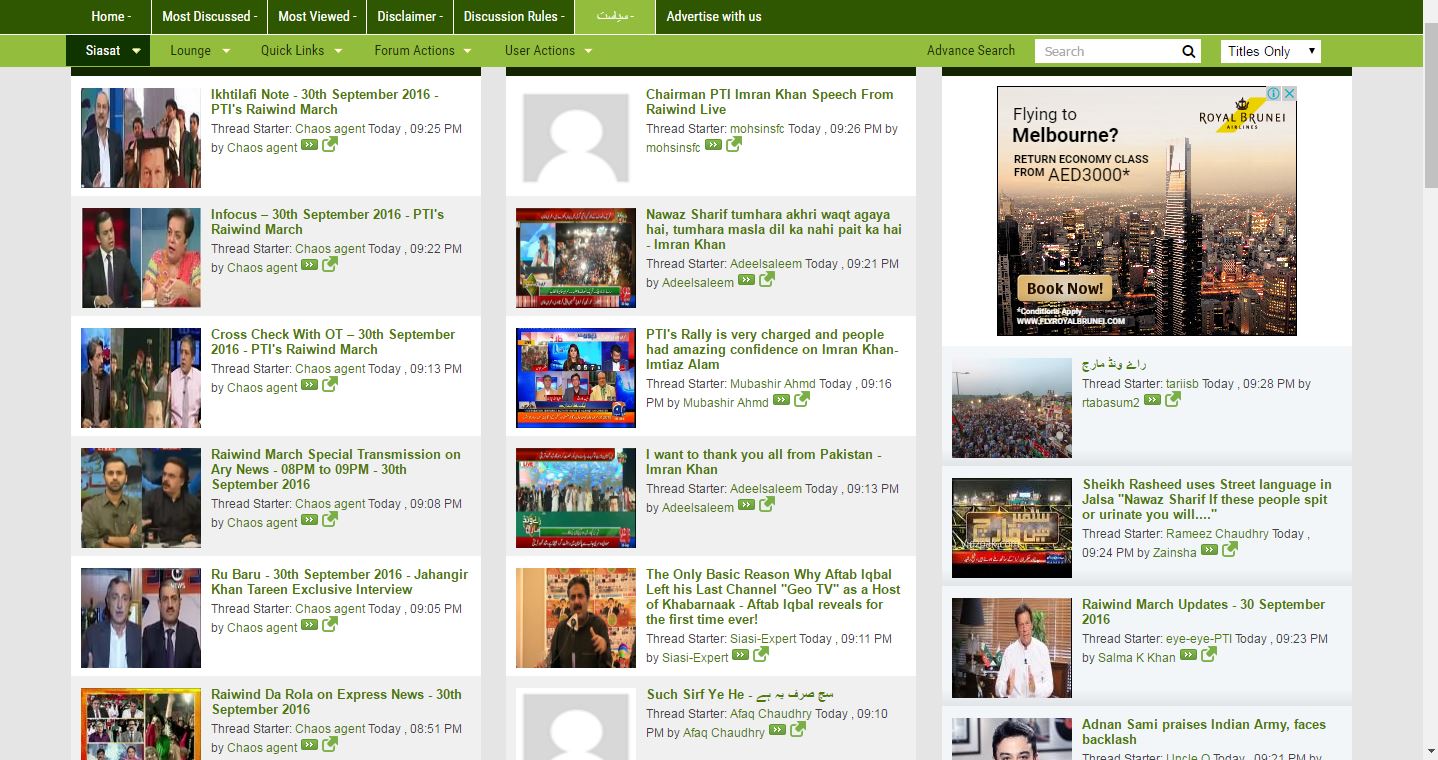Open Ru Baru thread new-window icon

pyautogui.click(x=329, y=624)
